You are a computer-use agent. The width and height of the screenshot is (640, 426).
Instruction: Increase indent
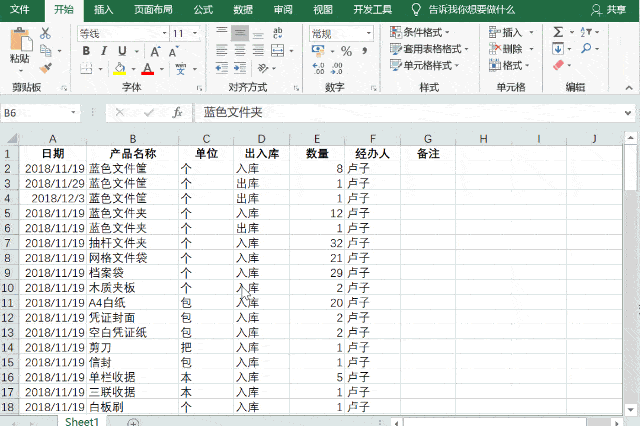[240, 68]
